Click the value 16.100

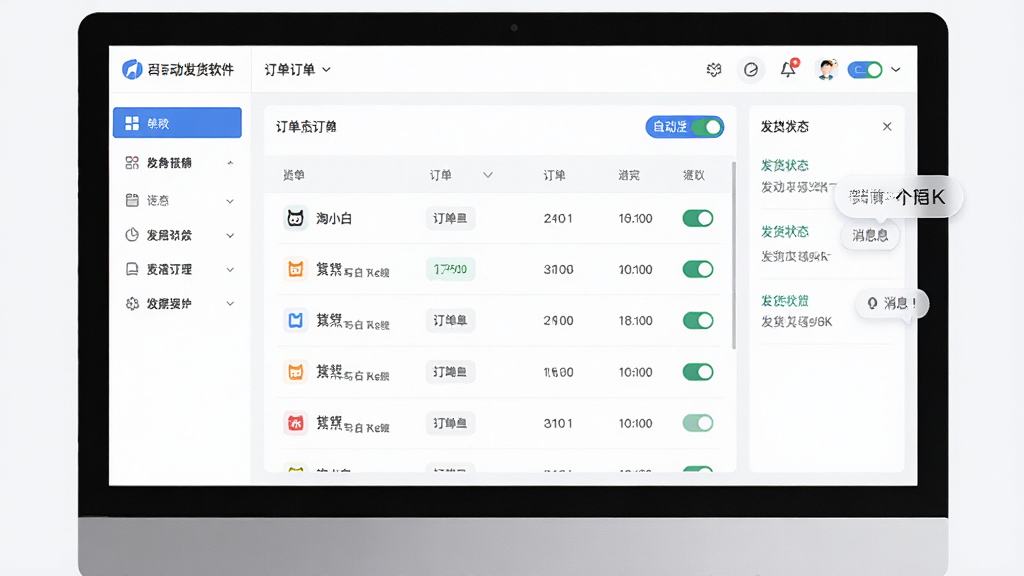click(635, 218)
